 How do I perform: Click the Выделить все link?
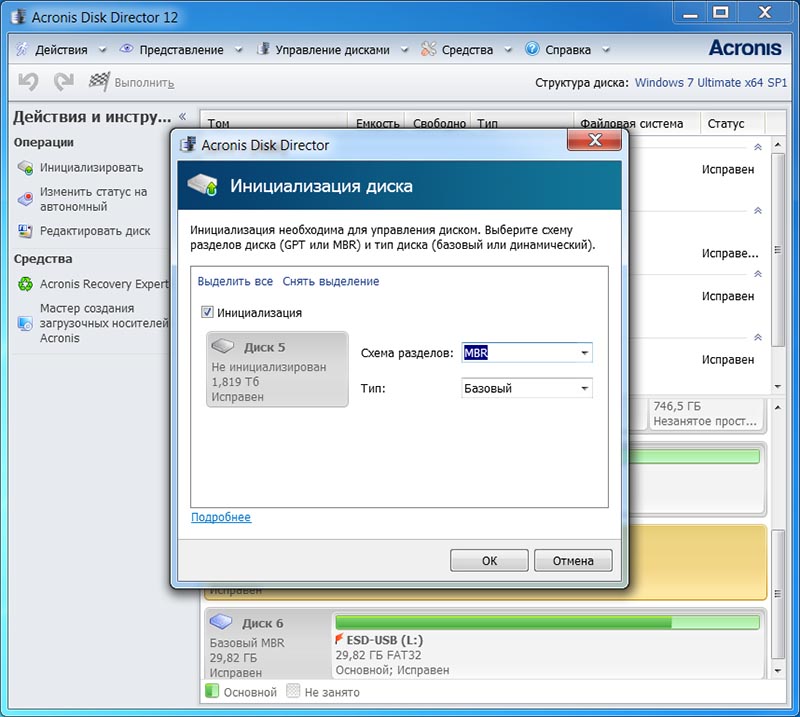pos(235,281)
